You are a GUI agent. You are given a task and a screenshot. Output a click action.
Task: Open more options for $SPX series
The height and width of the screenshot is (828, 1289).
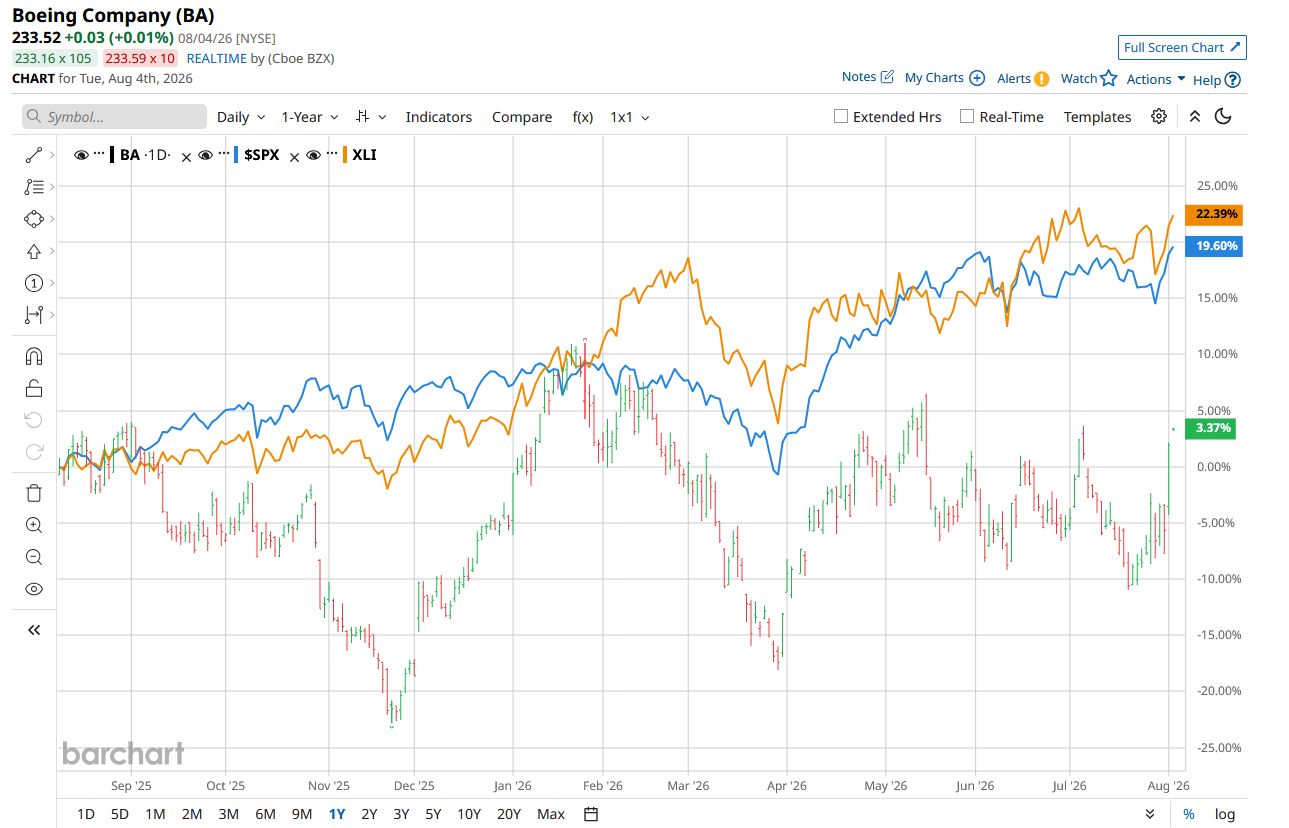click(x=222, y=155)
